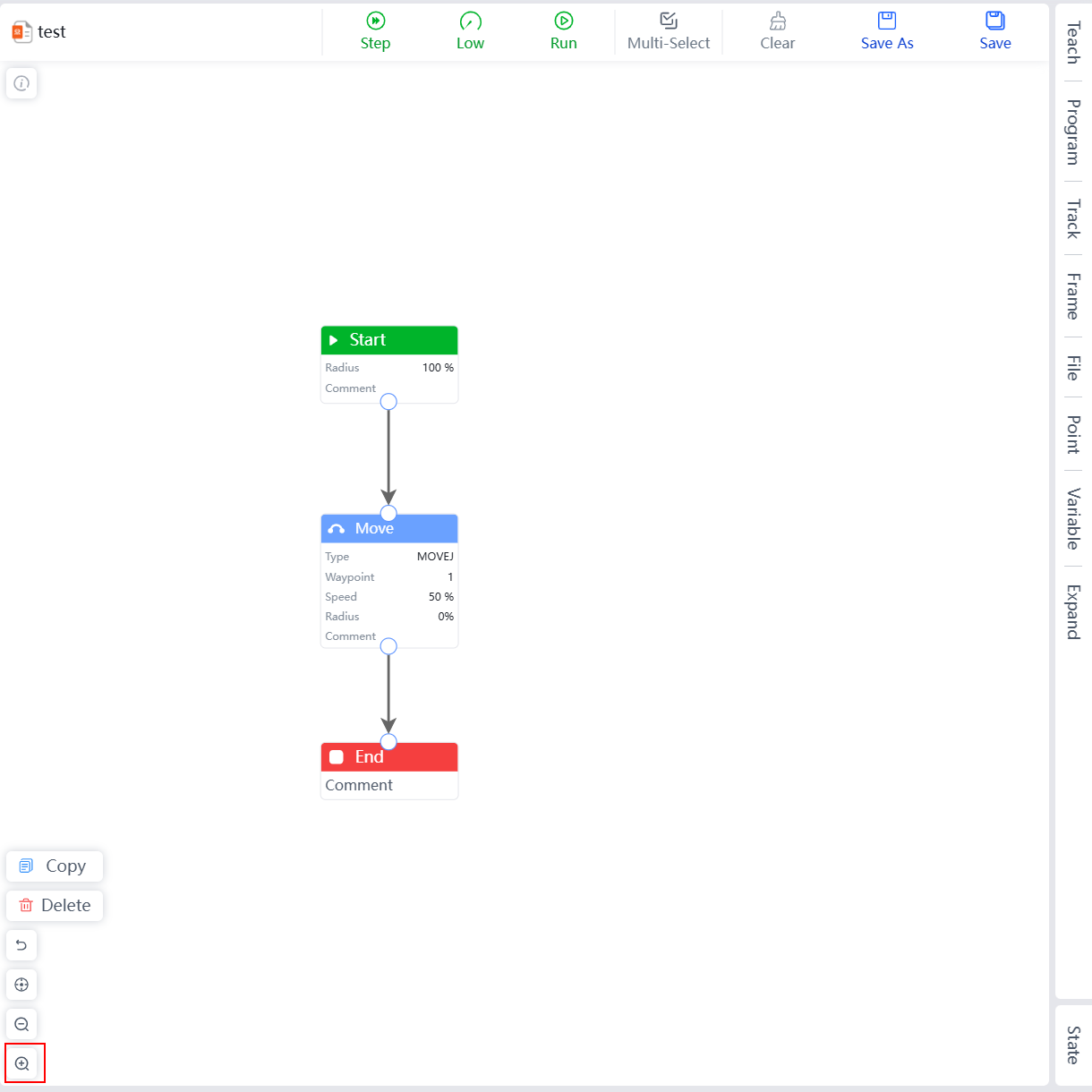Click the Step execution icon
This screenshot has width=1092, height=1092.
375,21
